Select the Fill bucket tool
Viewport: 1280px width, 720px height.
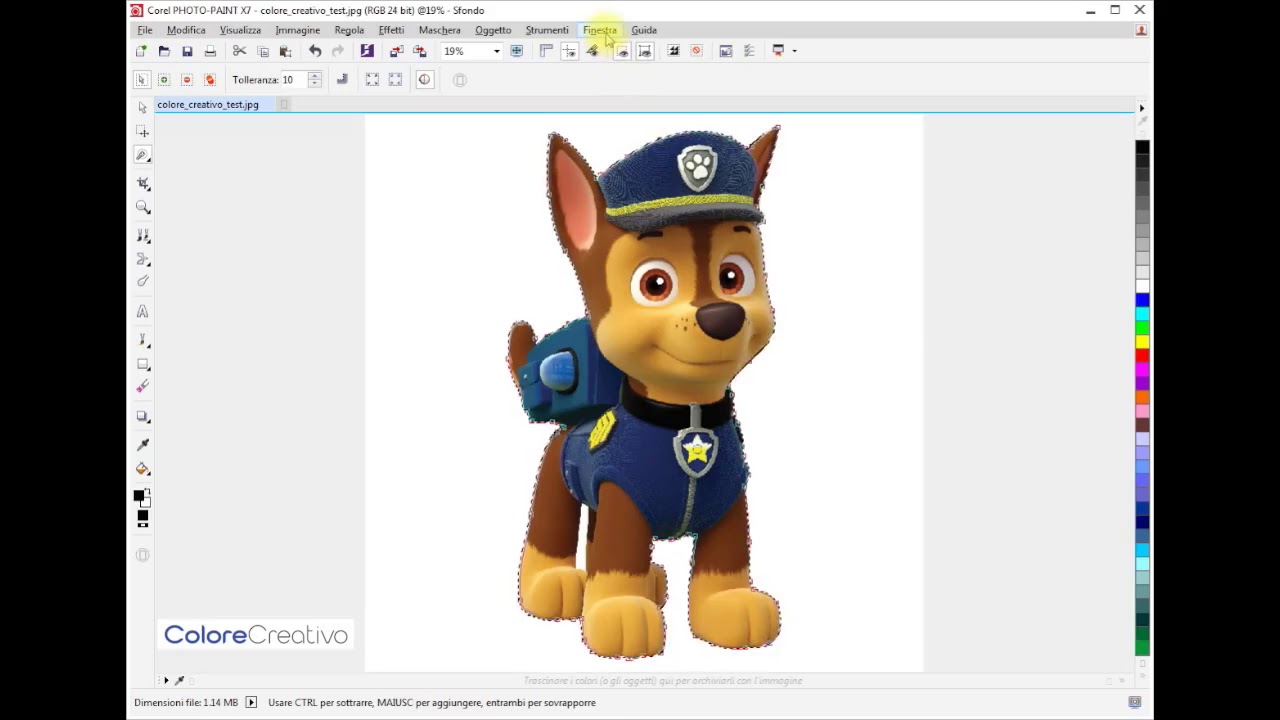(143, 468)
